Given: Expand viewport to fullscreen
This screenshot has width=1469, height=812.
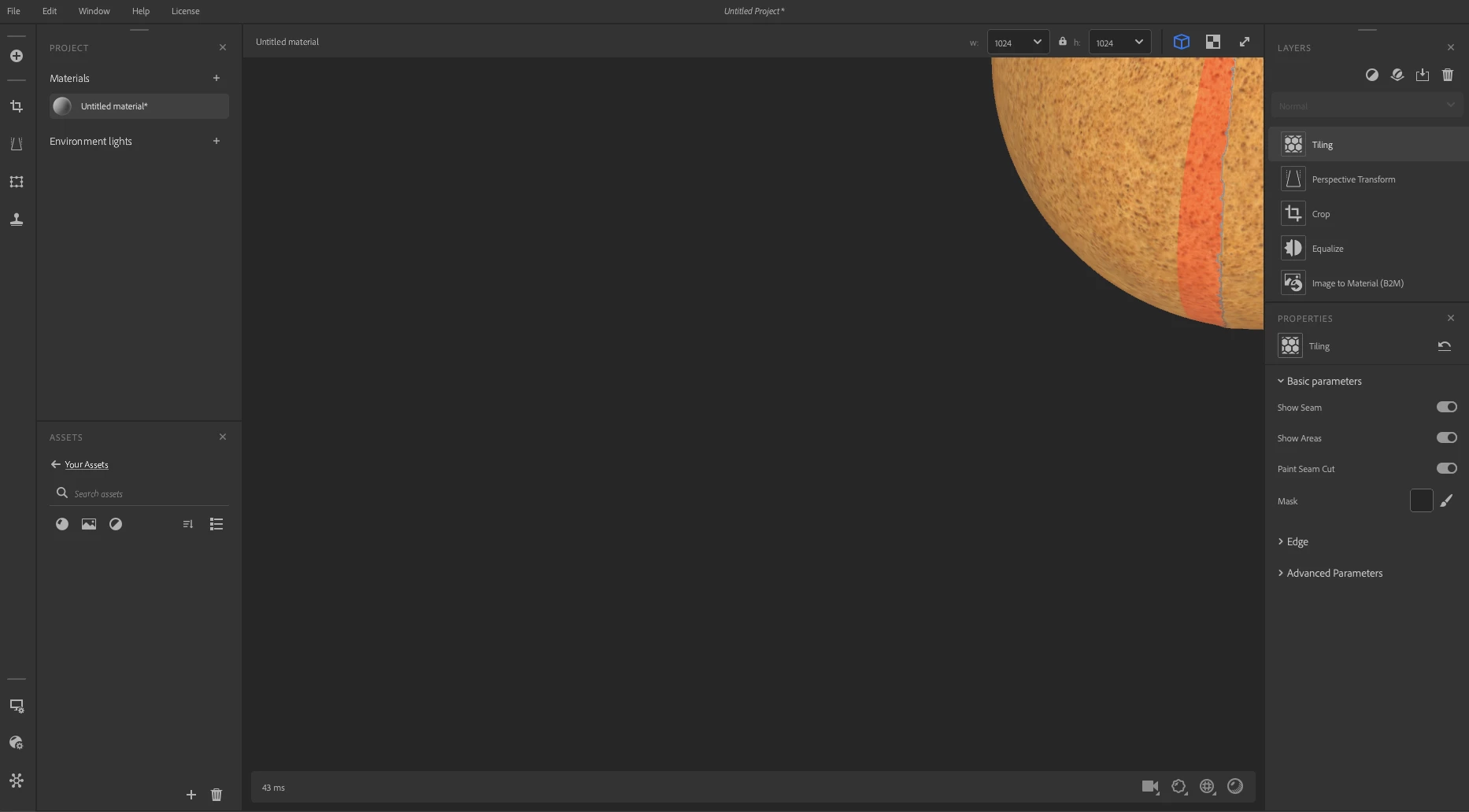Looking at the screenshot, I should [x=1245, y=42].
